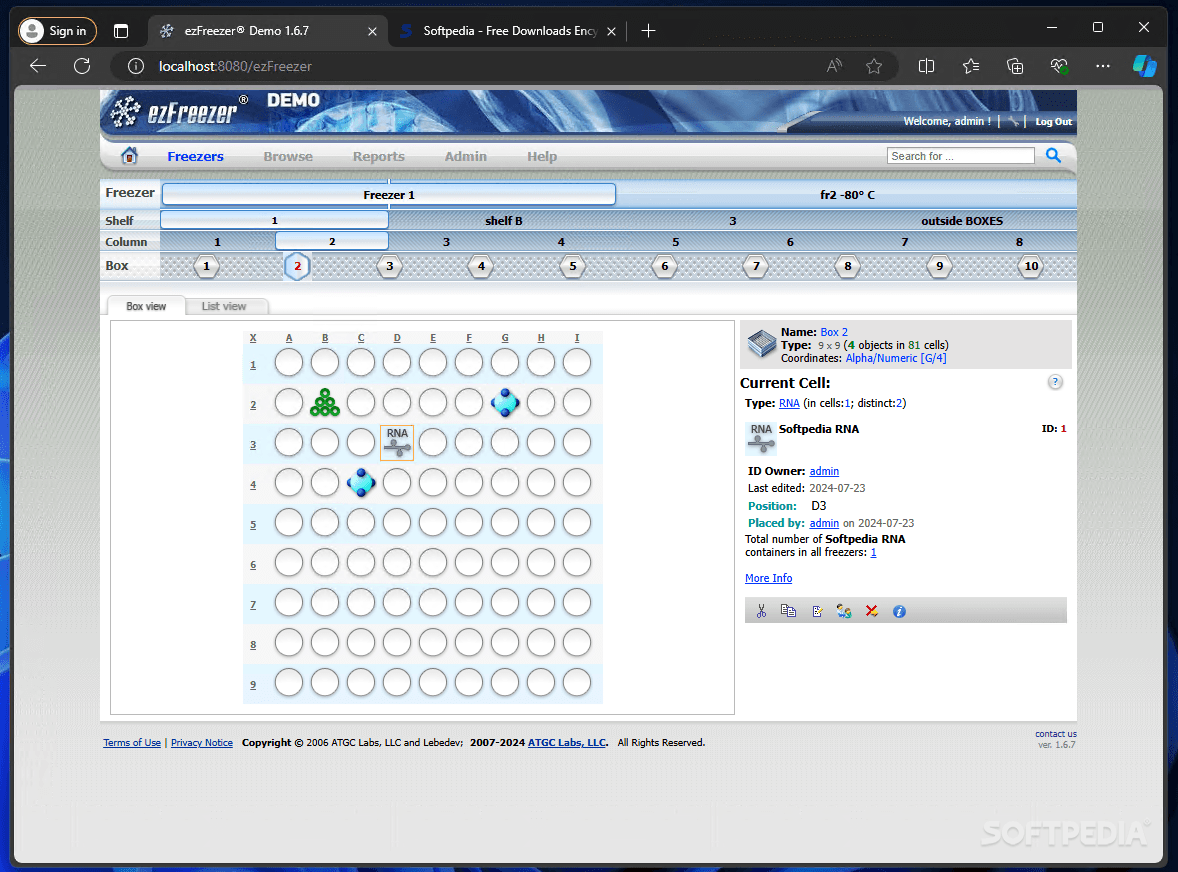This screenshot has height=872, width=1178.
Task: Open the Freezers menu
Action: [x=195, y=156]
